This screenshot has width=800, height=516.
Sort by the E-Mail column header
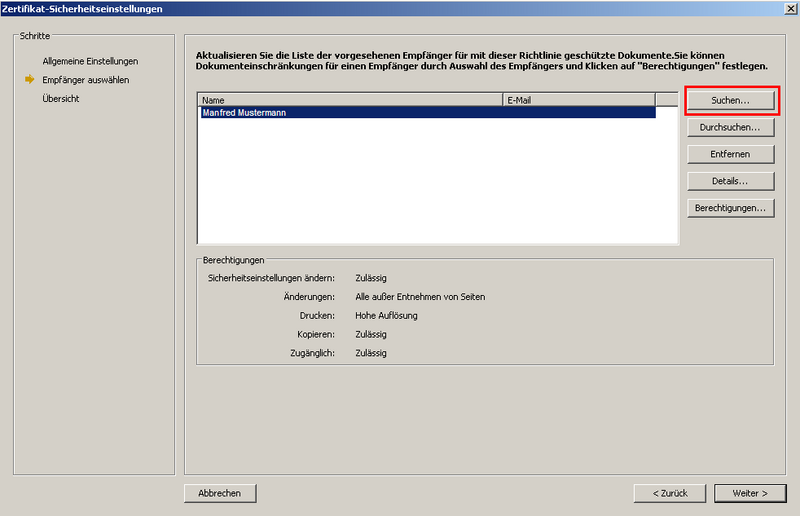pyautogui.click(x=579, y=100)
